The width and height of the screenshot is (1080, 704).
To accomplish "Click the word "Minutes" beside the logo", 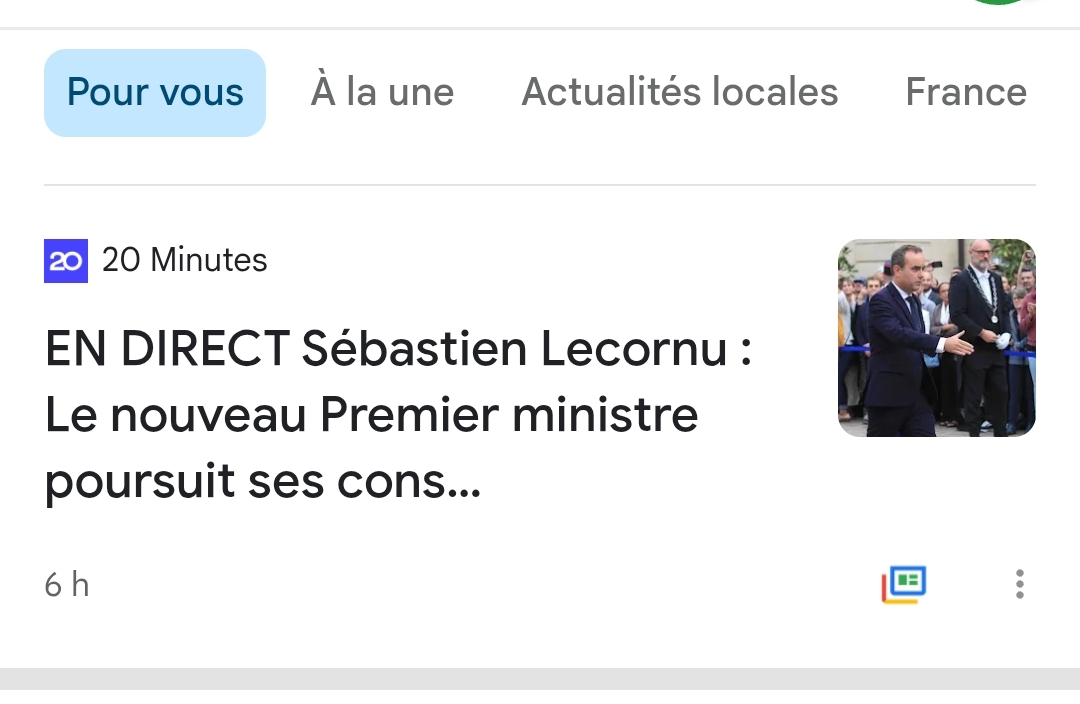I will [208, 261].
